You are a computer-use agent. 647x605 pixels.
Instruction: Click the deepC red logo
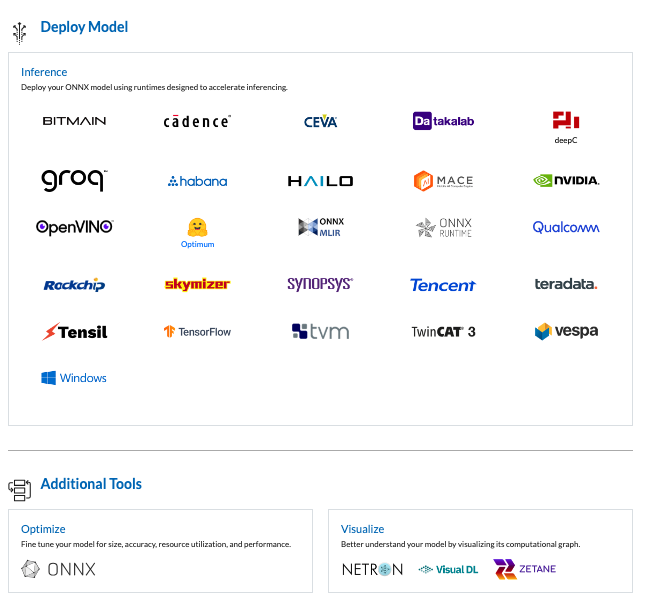click(x=566, y=120)
